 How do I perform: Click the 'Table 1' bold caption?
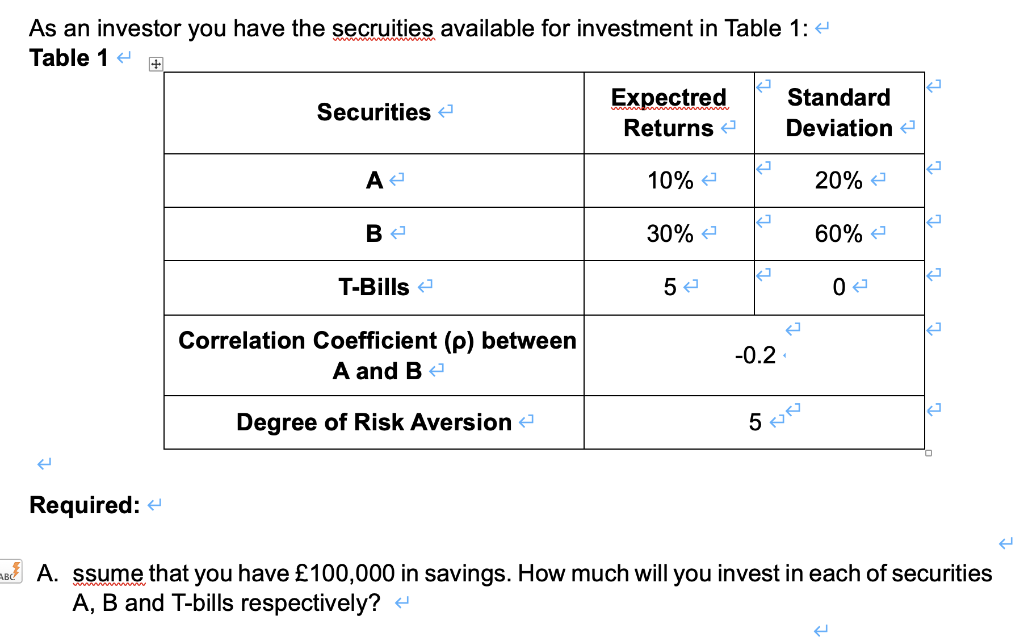(x=69, y=58)
